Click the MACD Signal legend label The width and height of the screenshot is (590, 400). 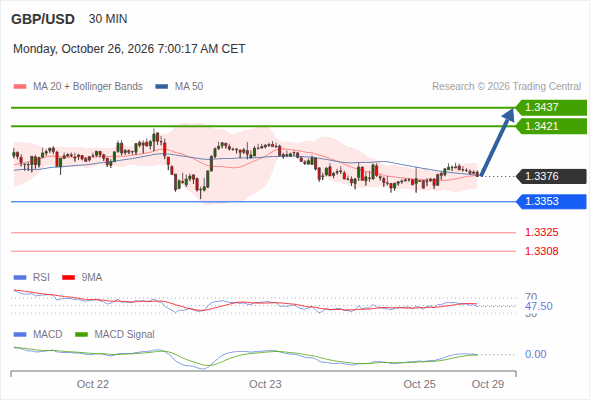[x=125, y=335]
